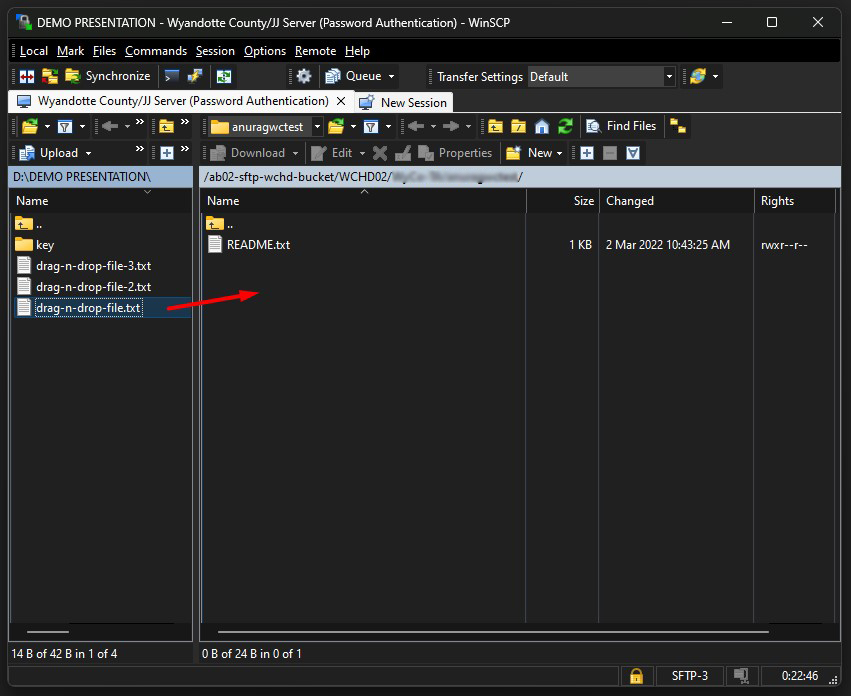851x696 pixels.
Task: Sort remote files by the Changed column header
Action: (x=676, y=201)
